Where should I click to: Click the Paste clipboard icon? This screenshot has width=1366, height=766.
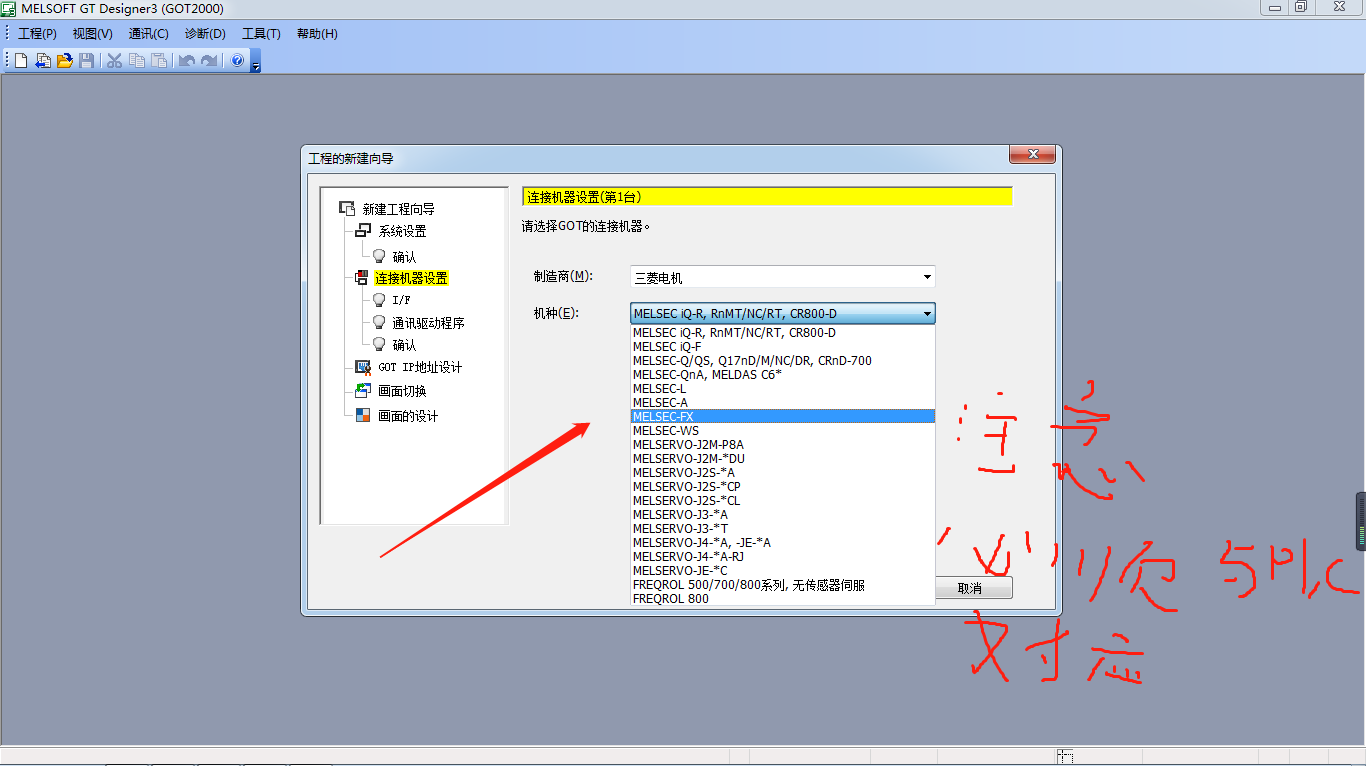pos(159,61)
